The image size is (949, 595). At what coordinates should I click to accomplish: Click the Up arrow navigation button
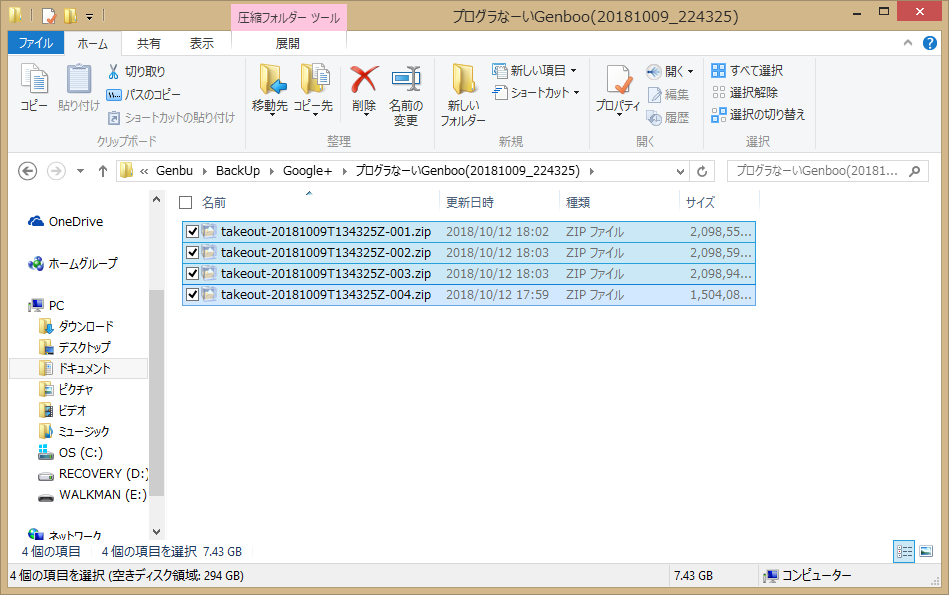point(102,171)
